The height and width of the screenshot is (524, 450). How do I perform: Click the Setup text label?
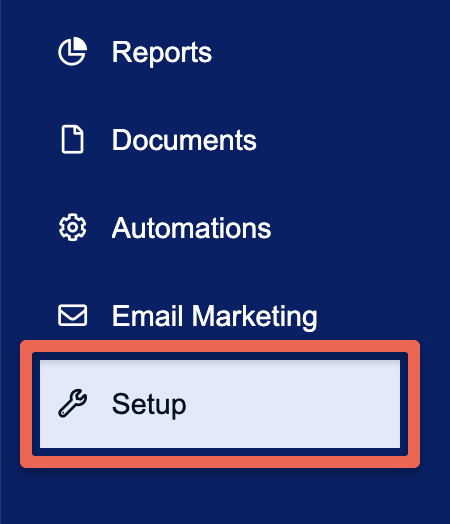149,405
